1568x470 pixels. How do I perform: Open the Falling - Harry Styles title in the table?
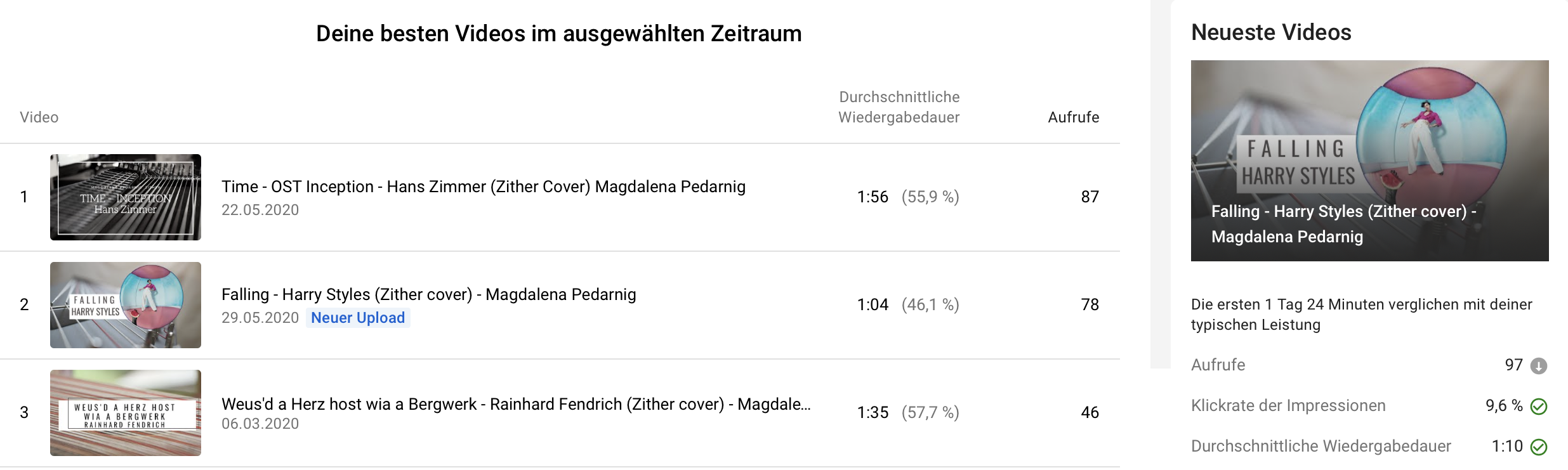pos(428,295)
